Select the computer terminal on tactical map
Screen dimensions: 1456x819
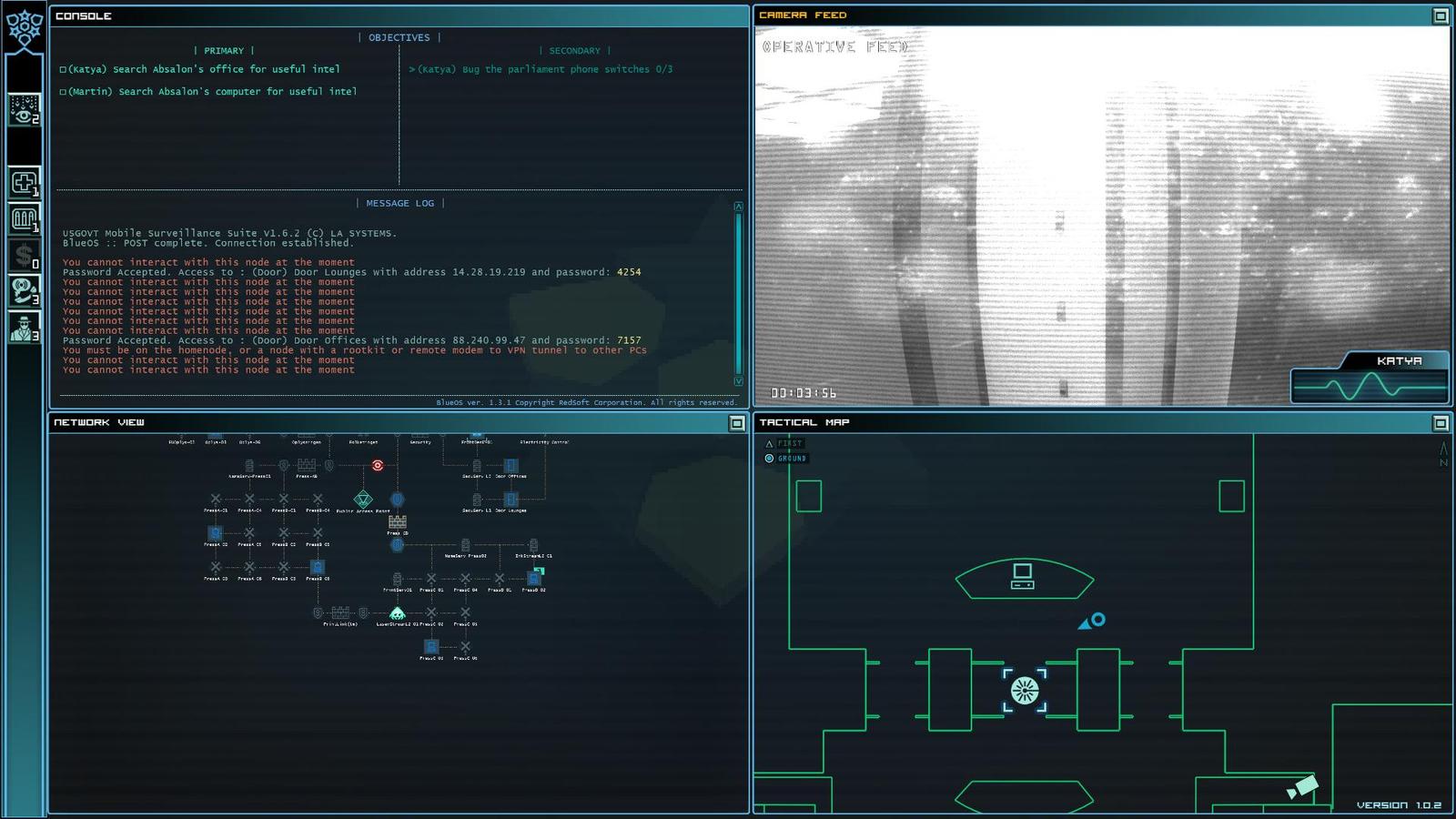click(1023, 576)
